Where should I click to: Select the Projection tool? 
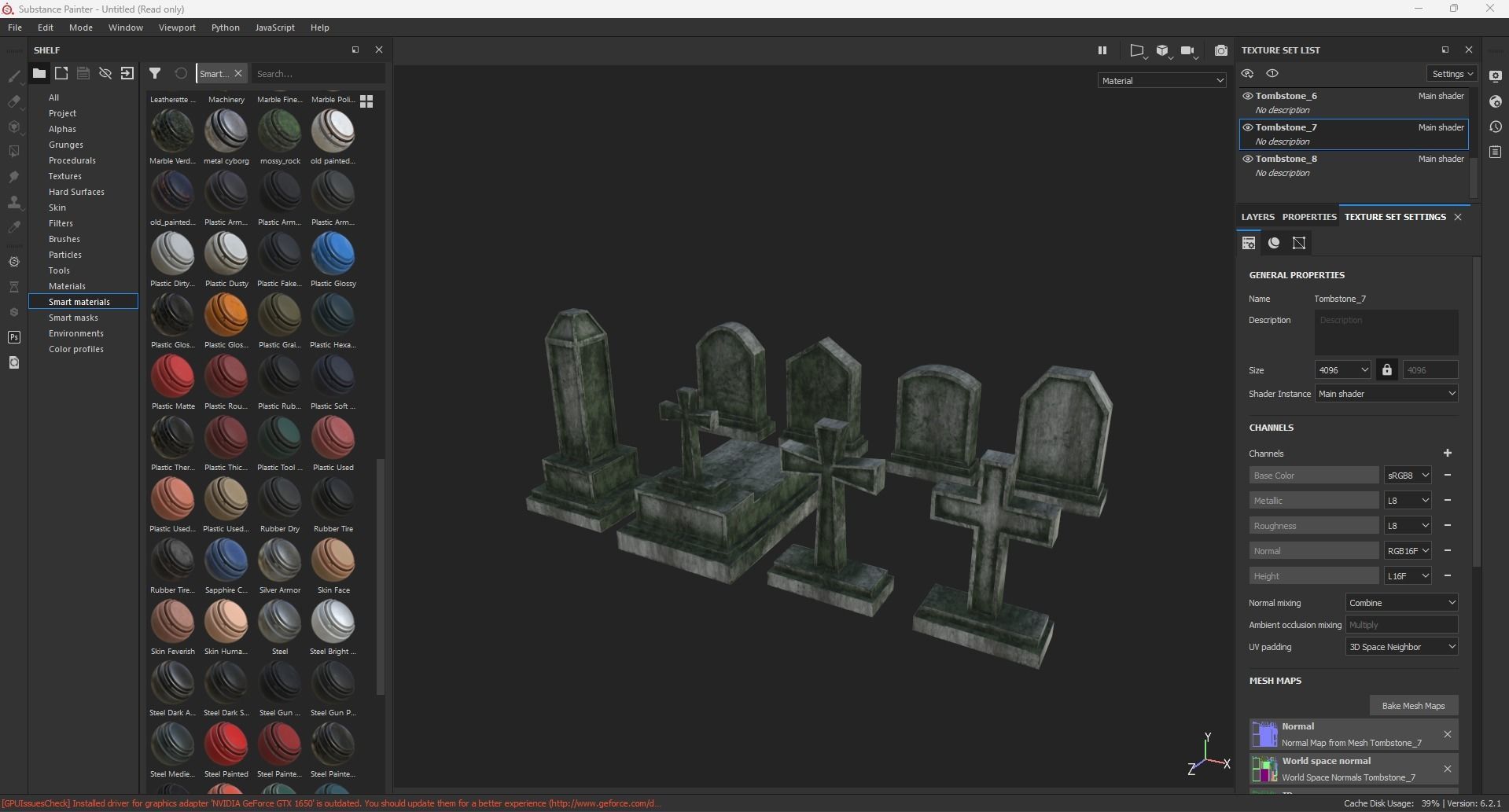coord(13,127)
